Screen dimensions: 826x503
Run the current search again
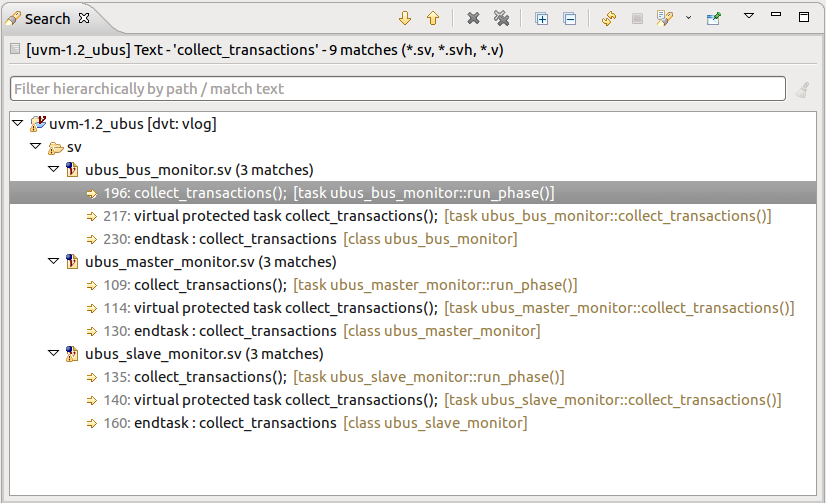click(608, 18)
